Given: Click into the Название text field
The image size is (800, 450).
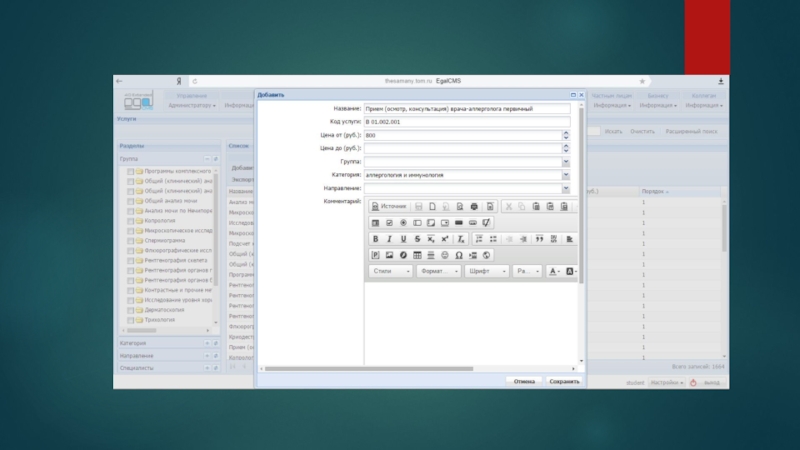Looking at the screenshot, I should coord(466,108).
